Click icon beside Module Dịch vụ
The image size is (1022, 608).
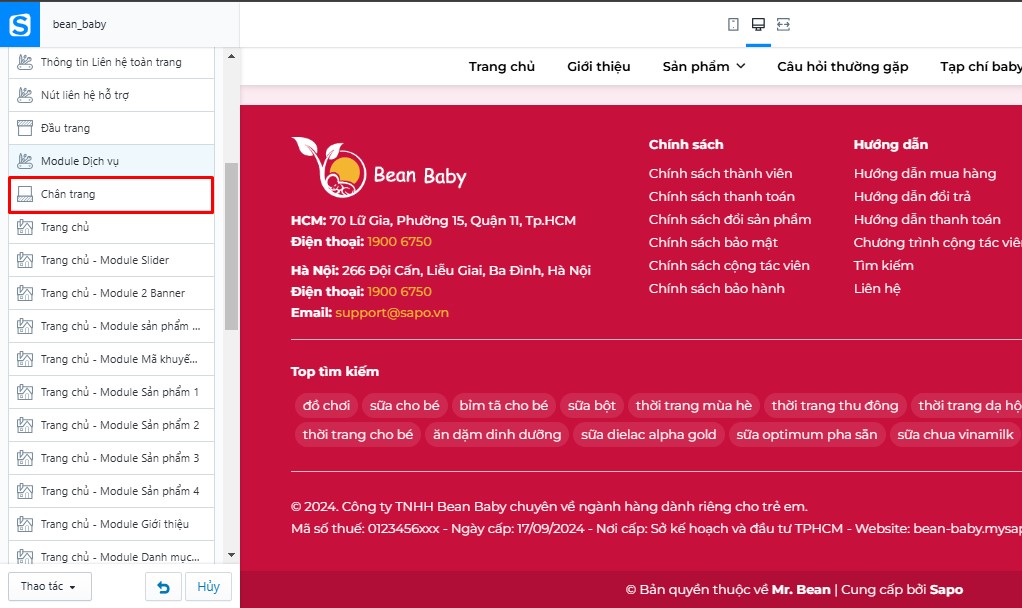point(25,161)
